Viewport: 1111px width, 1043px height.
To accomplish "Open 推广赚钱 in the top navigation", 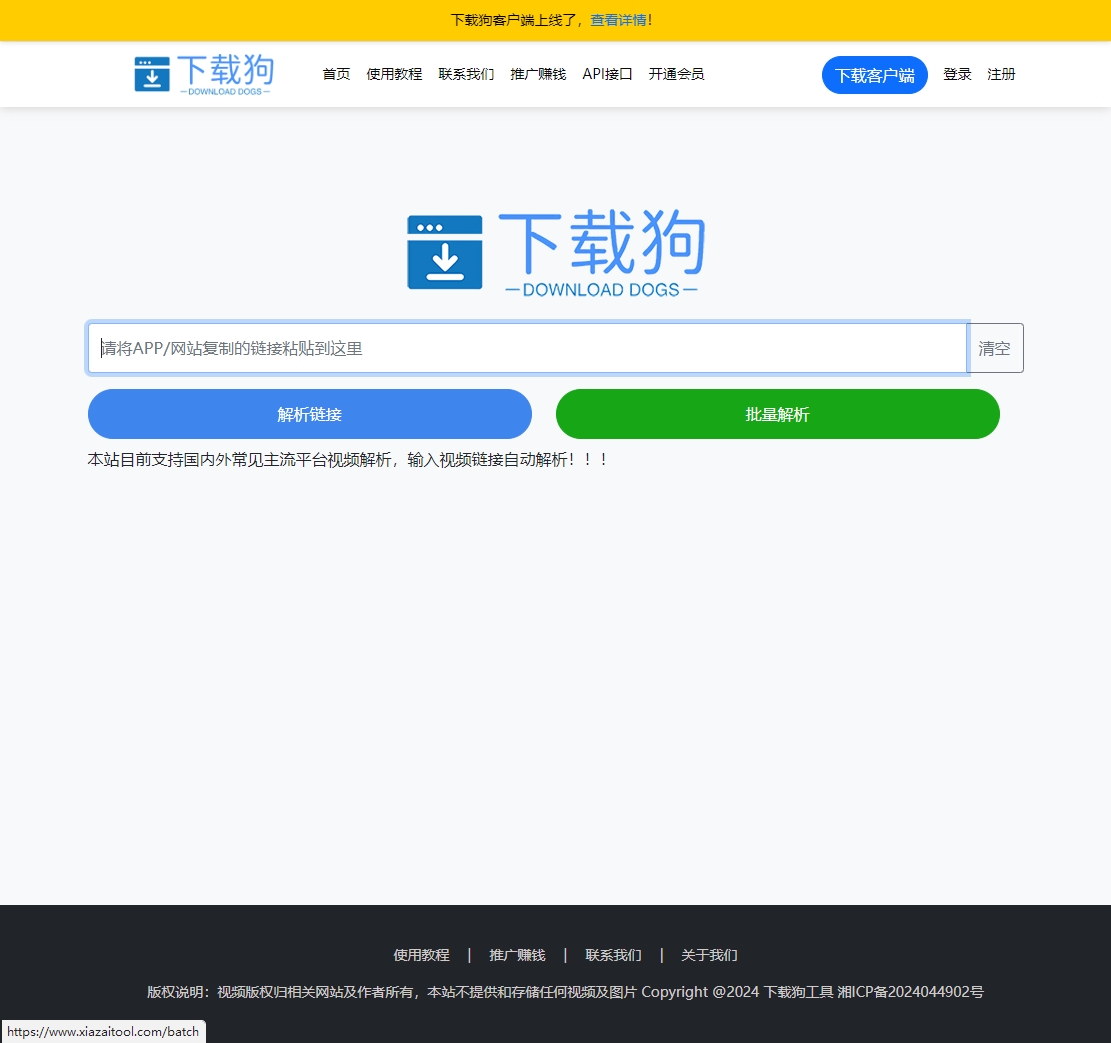I will 538,74.
